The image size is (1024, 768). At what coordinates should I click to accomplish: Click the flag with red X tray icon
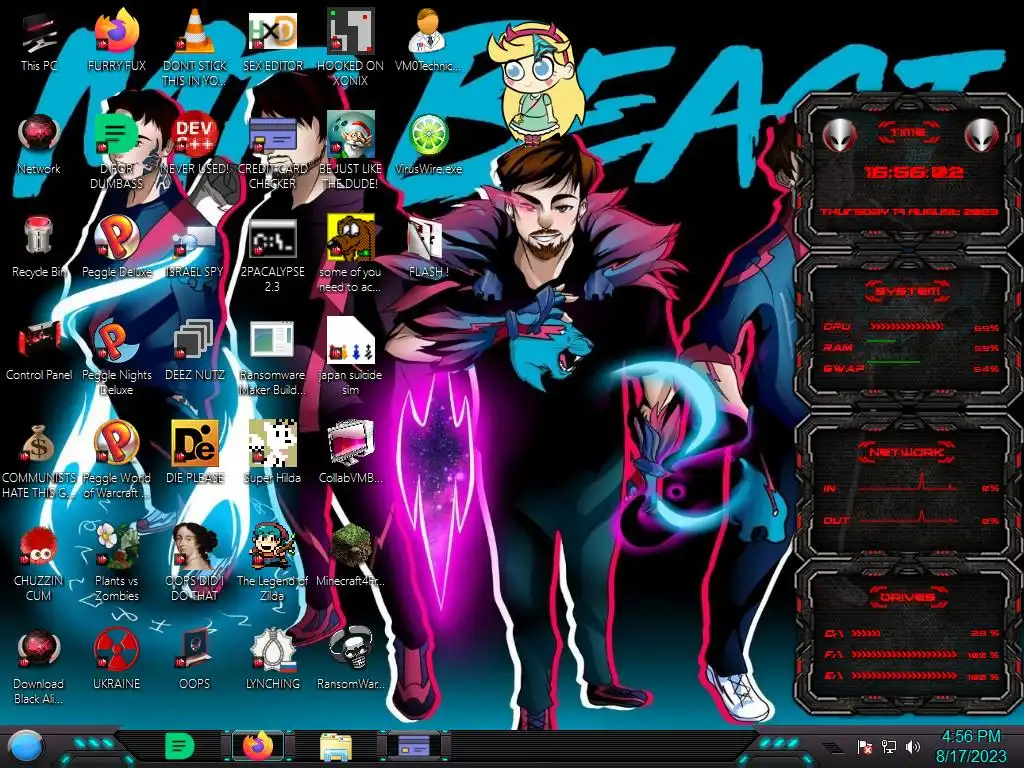tap(865, 747)
